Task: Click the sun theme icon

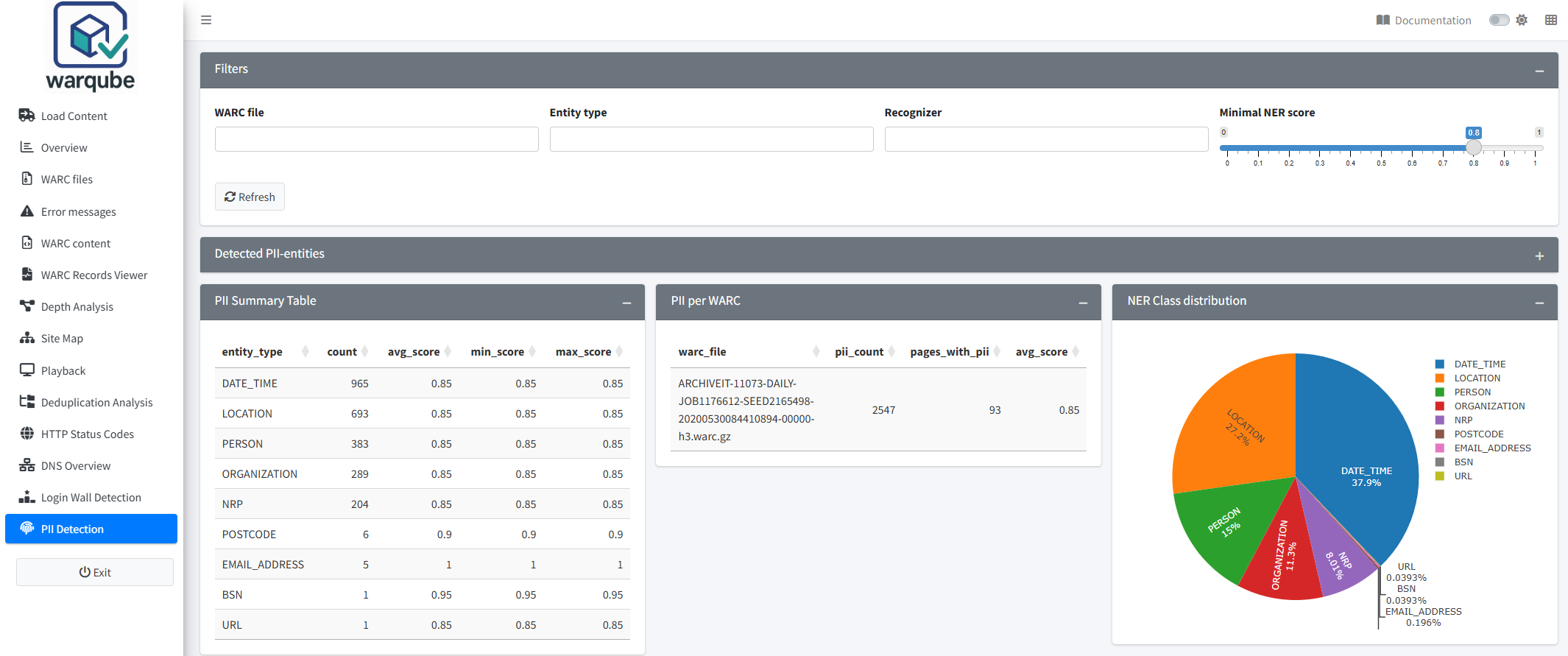Action: (x=1522, y=20)
